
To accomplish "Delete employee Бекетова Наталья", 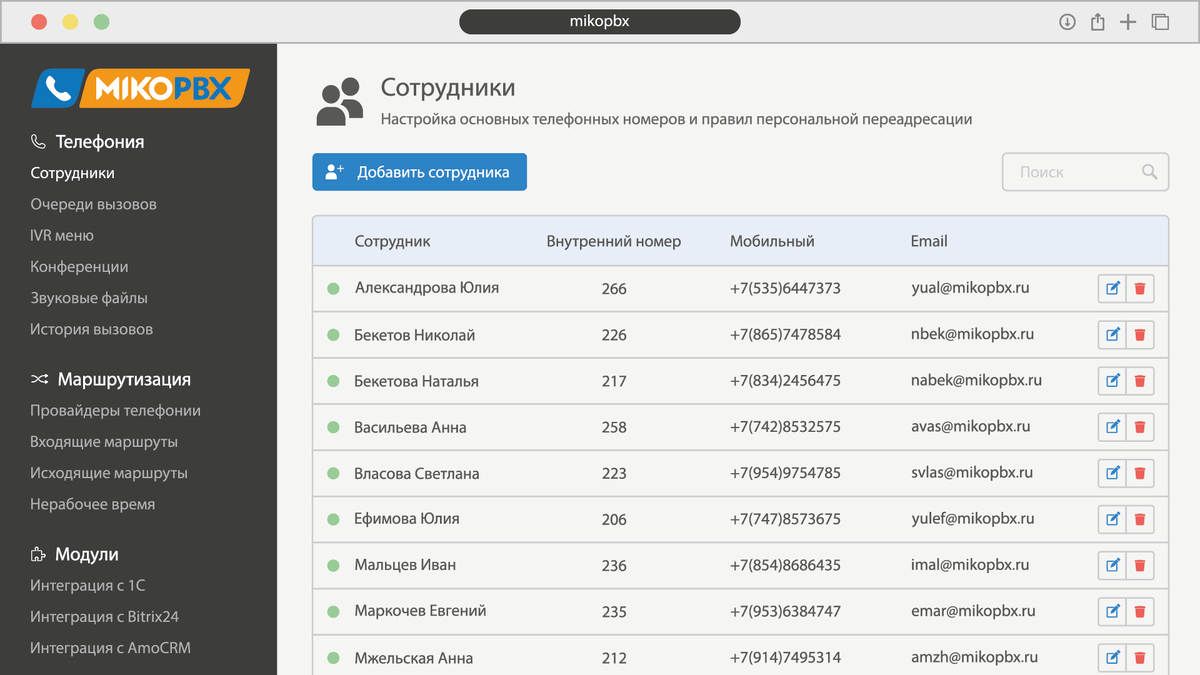I will pyautogui.click(x=1140, y=381).
